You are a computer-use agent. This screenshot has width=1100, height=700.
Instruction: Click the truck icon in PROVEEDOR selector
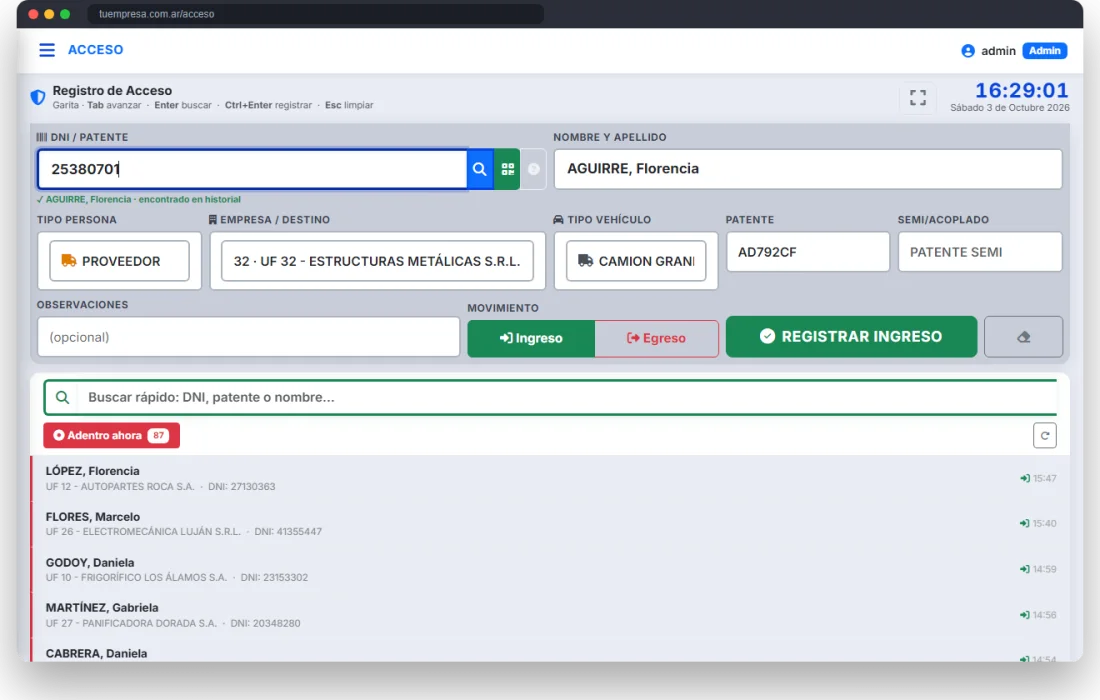[69, 261]
